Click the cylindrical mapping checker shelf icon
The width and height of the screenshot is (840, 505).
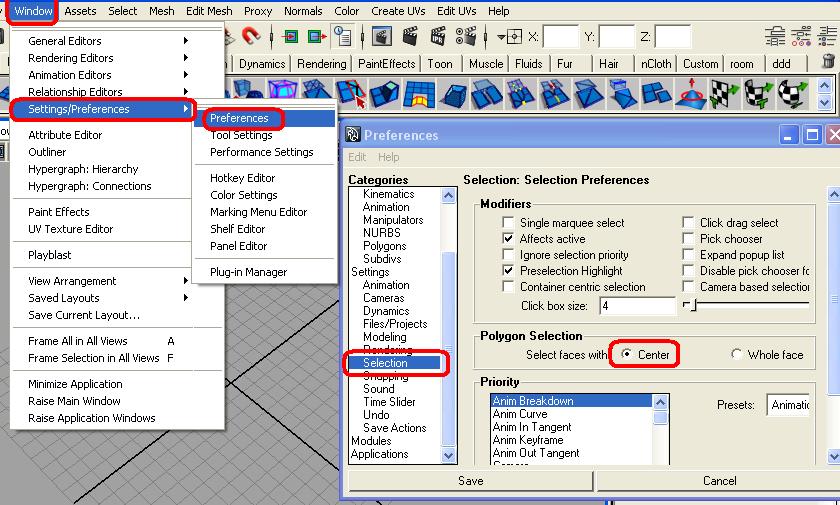(x=759, y=93)
